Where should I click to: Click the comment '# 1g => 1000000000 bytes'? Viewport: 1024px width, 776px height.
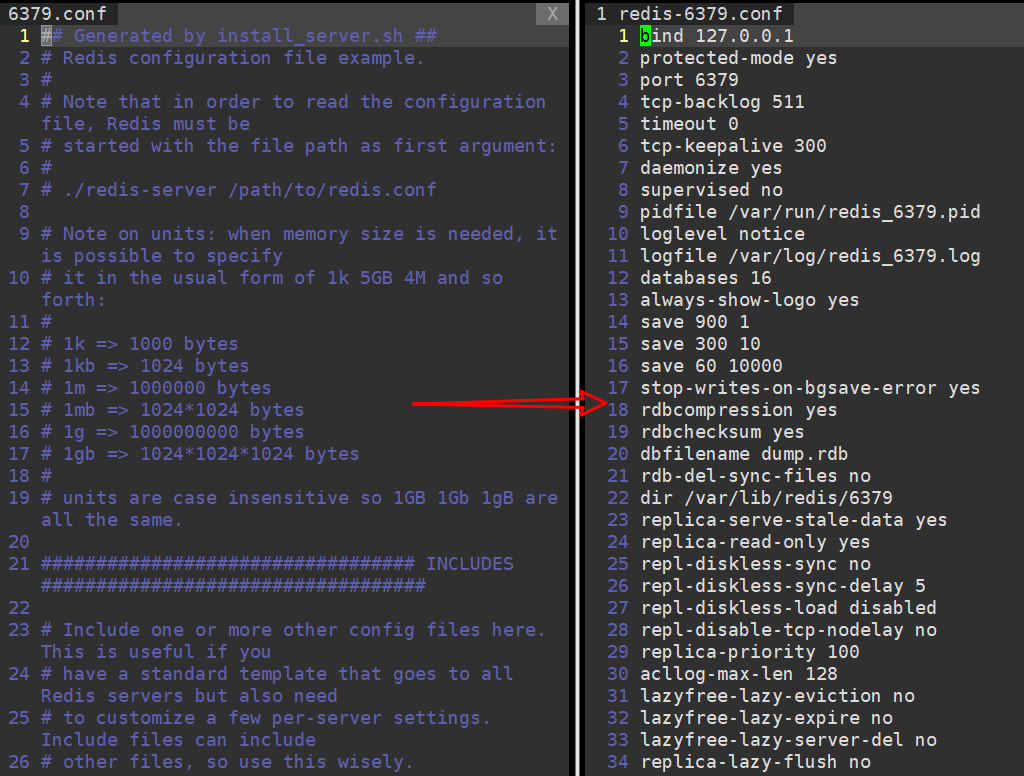(172, 432)
